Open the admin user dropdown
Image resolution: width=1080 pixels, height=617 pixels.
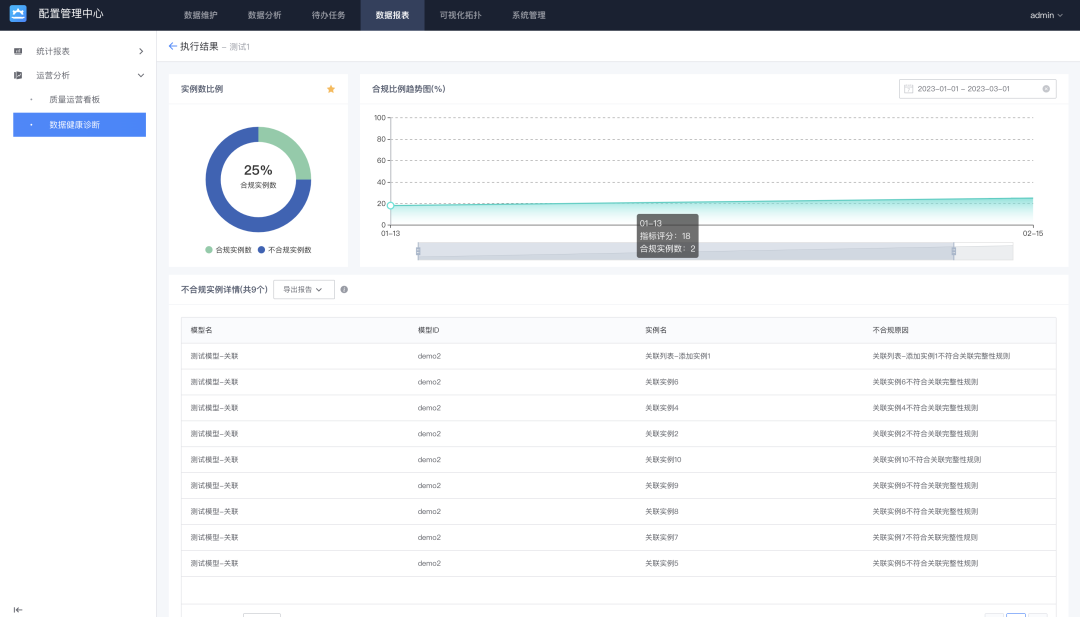[1046, 15]
